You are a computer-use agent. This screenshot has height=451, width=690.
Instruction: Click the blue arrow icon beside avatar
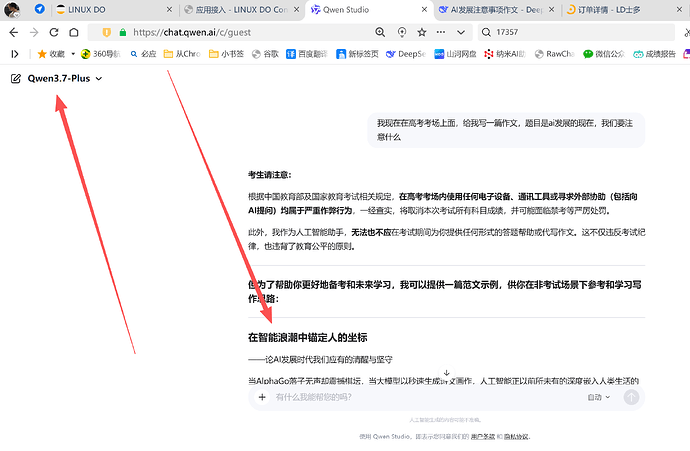tap(40, 9)
